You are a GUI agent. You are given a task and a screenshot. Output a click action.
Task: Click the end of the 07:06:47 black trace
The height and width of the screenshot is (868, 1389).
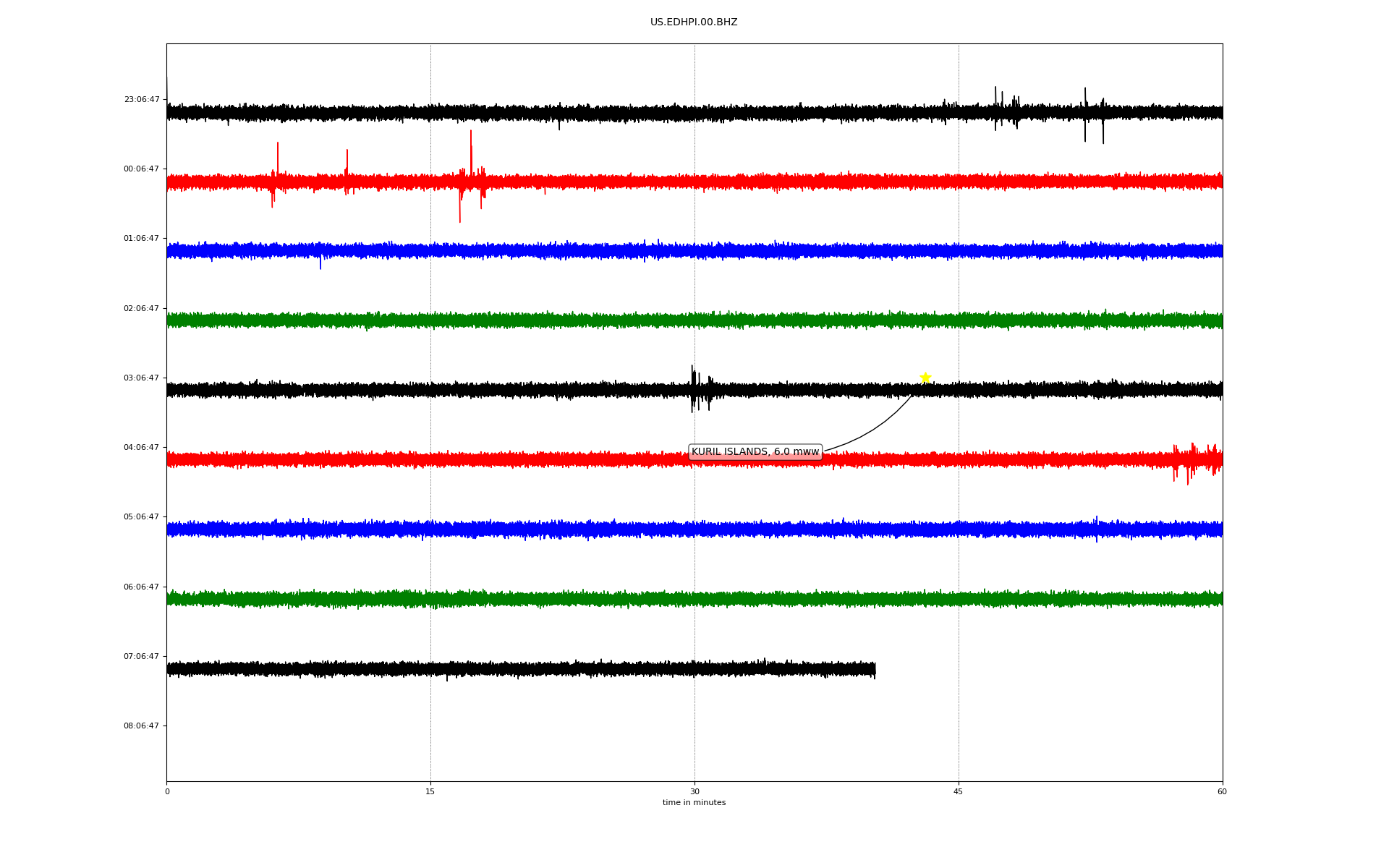(x=874, y=670)
